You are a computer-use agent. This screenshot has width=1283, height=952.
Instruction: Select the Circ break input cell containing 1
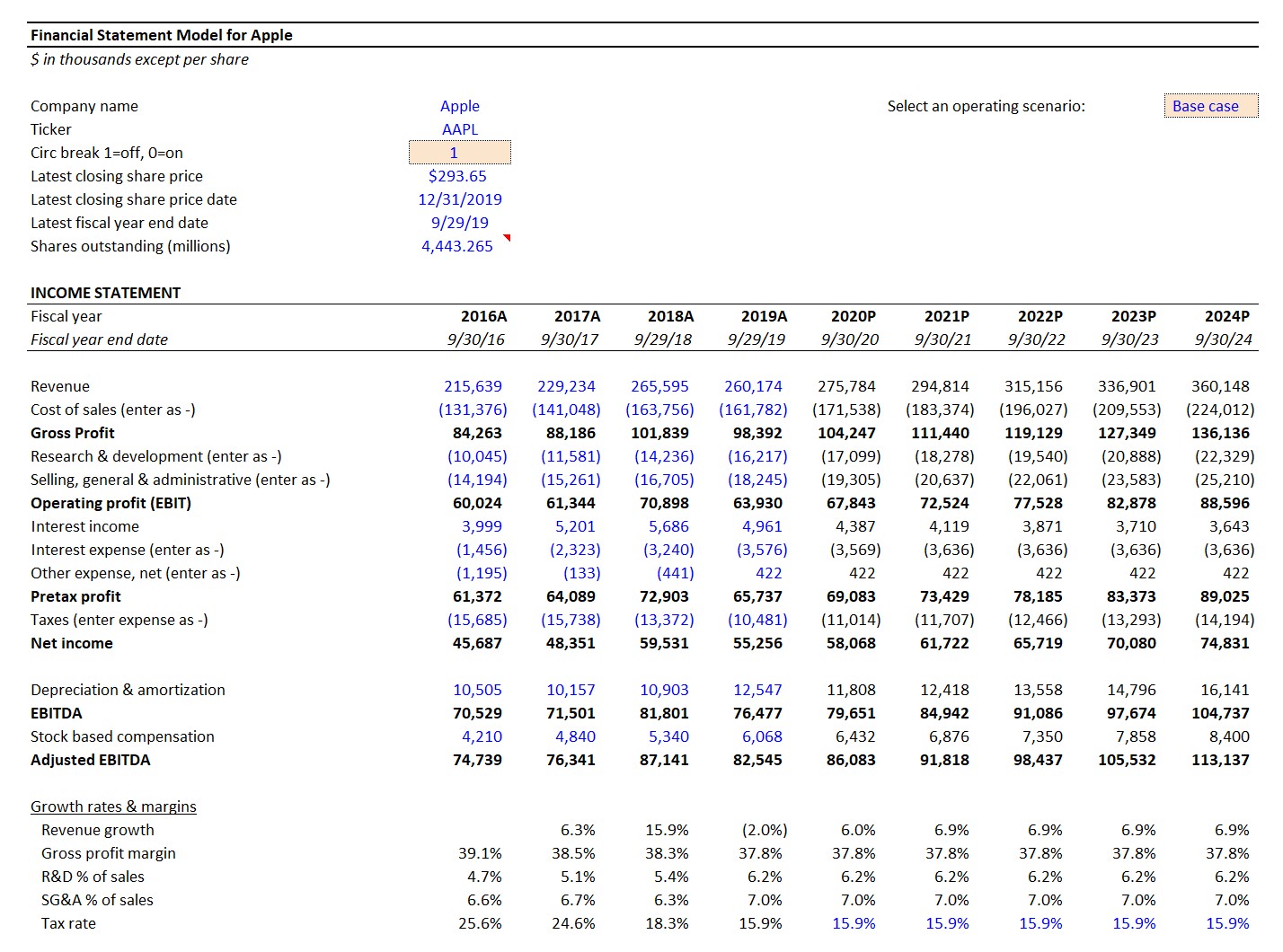(460, 152)
